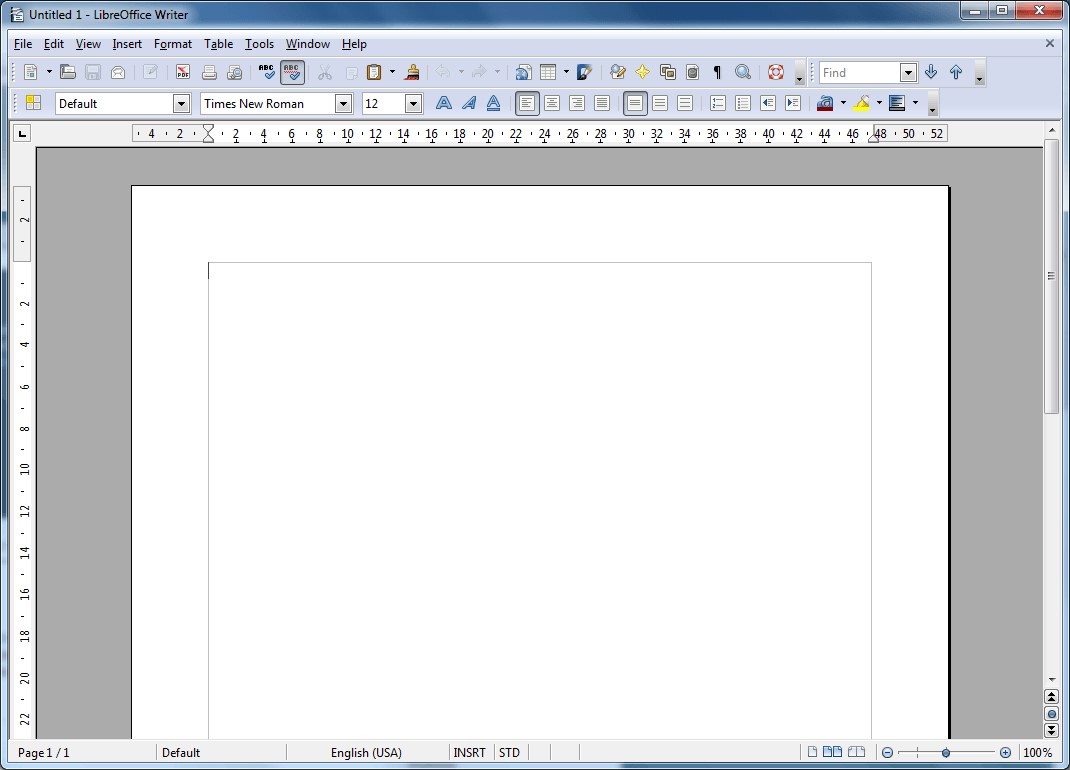The image size is (1070, 770).
Task: Click English (USA) language in status bar
Action: click(x=366, y=752)
